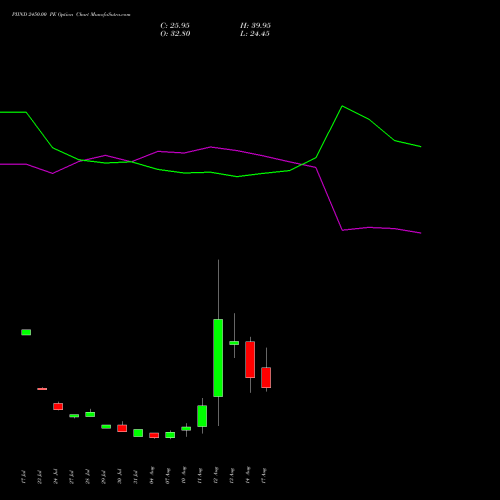Click the '07 Aug' date axis label
Image resolution: width=500 pixels, height=500 pixels.
pos(168,475)
